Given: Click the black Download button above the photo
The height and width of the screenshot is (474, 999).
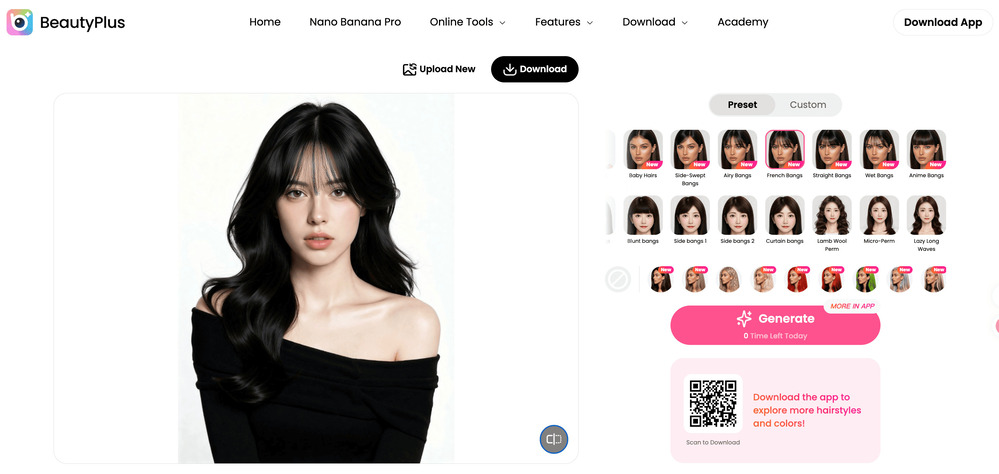Looking at the screenshot, I should point(535,69).
